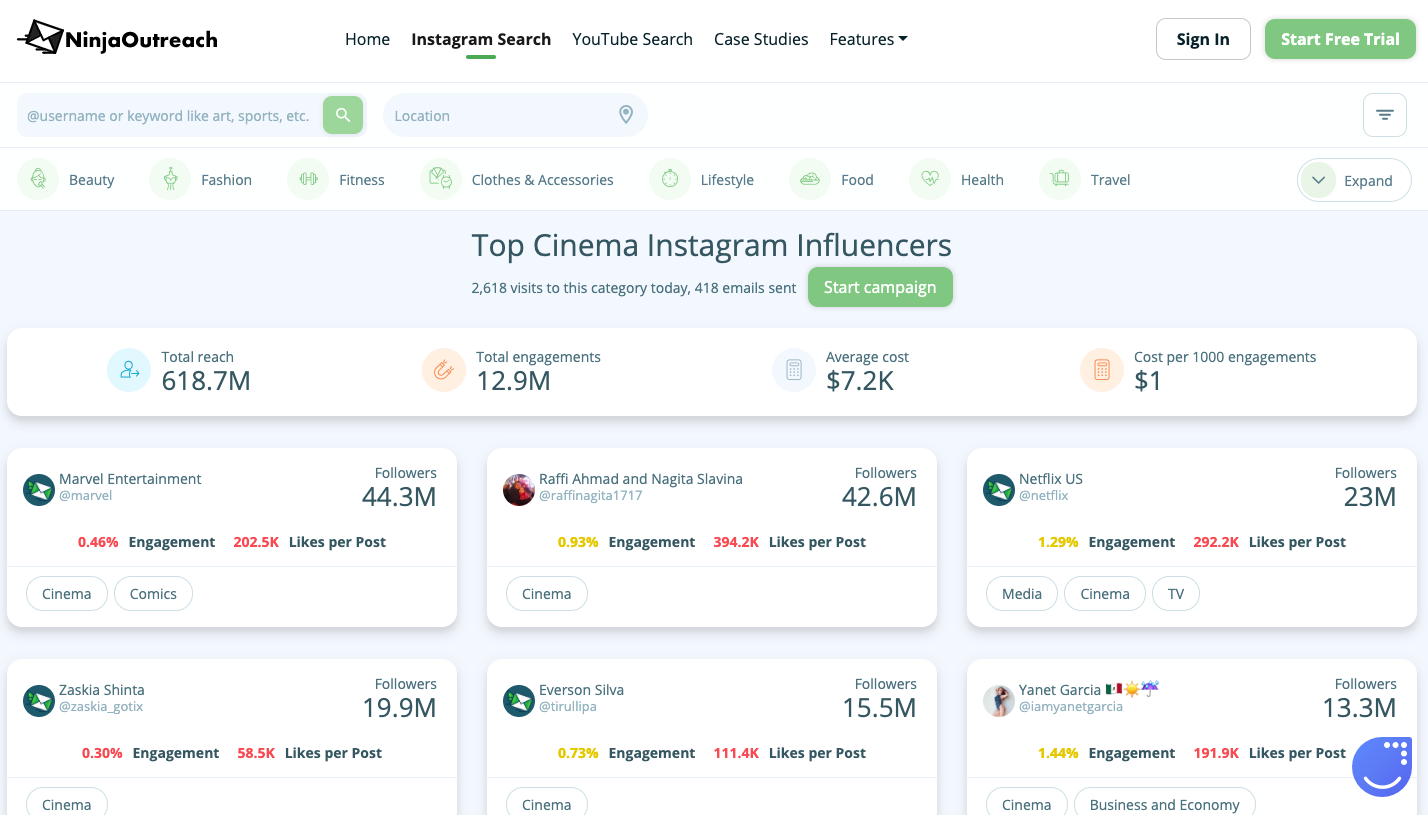This screenshot has width=1428, height=815.
Task: Expand the category list
Action: (1354, 181)
